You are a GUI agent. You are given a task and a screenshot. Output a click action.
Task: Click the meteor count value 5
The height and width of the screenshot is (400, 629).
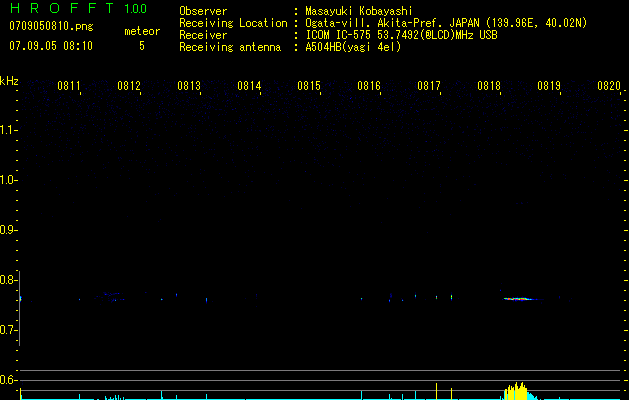[x=142, y=46]
